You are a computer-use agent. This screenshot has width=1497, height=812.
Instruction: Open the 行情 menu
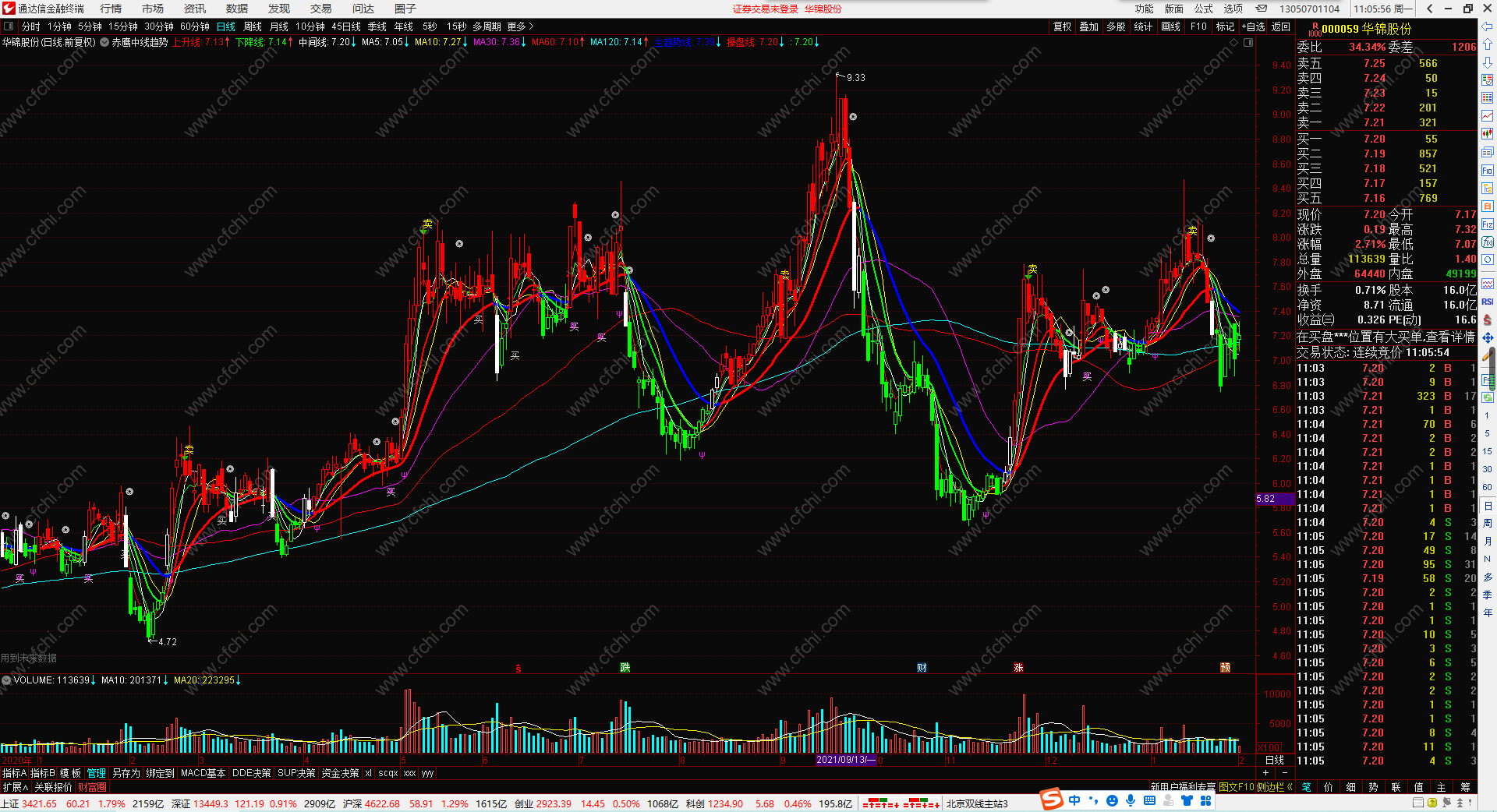[111, 9]
